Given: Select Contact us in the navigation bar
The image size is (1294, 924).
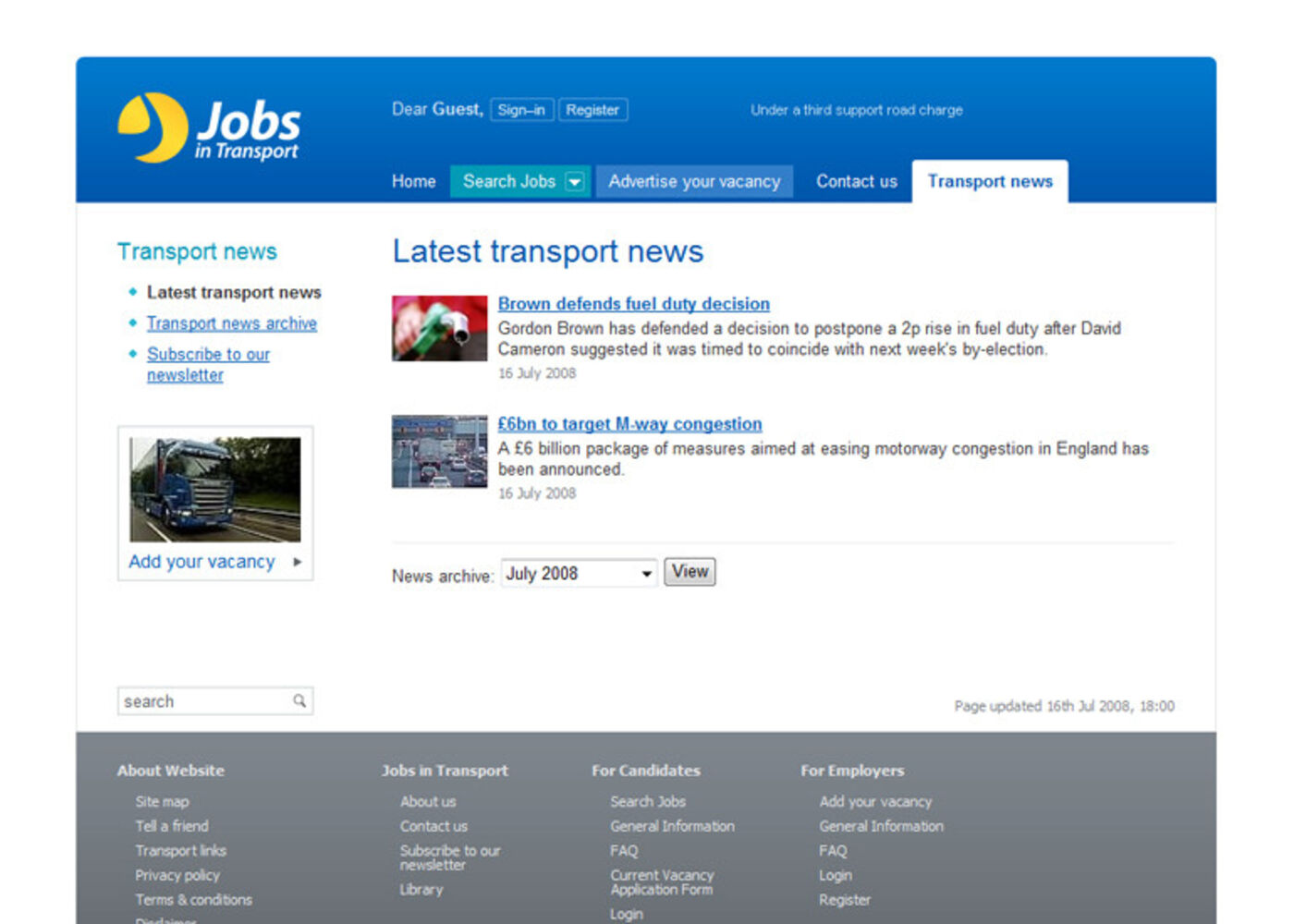Looking at the screenshot, I should click(856, 181).
